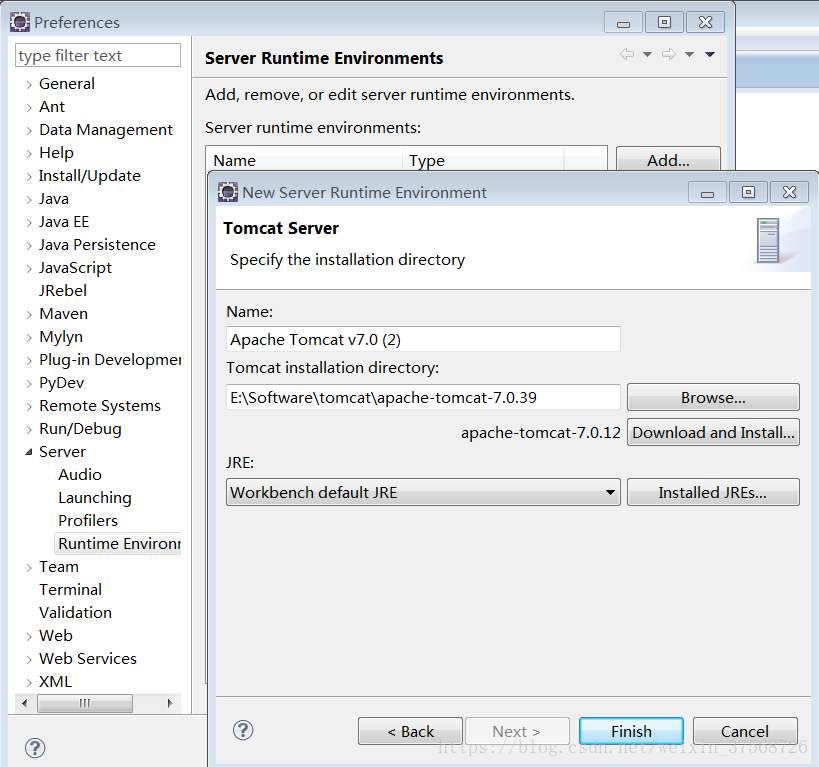Click Installed JREs... button
819x767 pixels.
tap(713, 492)
